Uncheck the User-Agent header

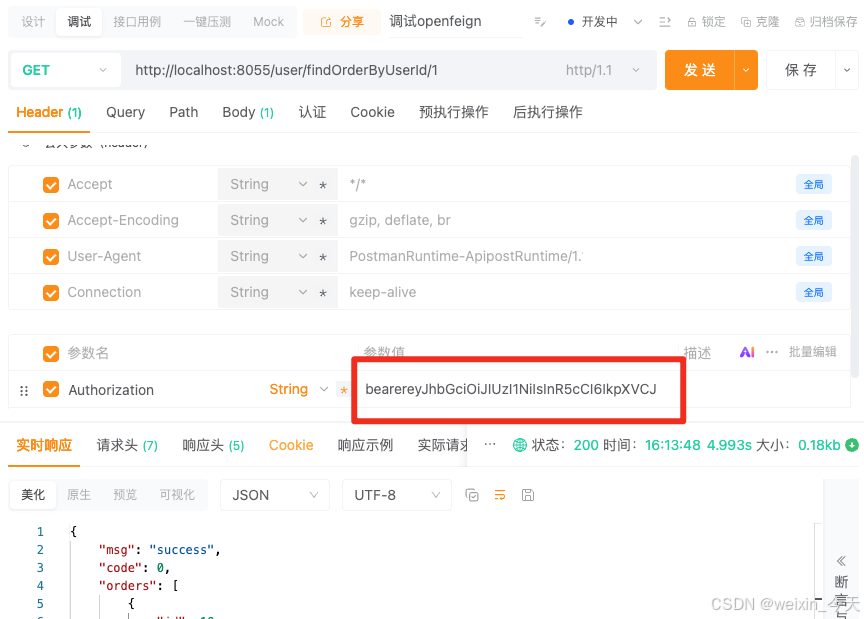tap(53, 256)
